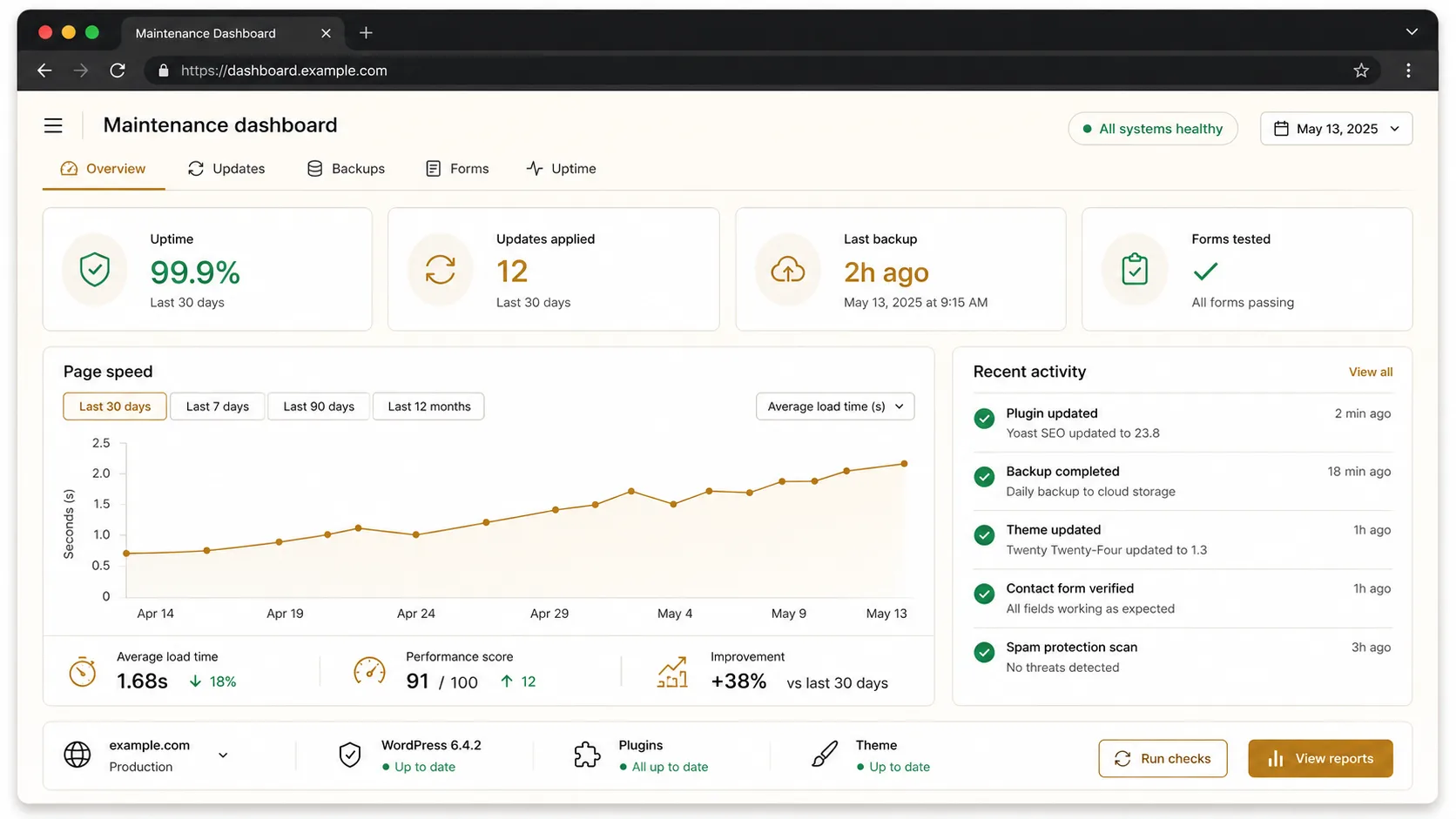This screenshot has width=1456, height=819.
Task: Open the May 13, 2025 date picker
Action: [x=1336, y=129]
